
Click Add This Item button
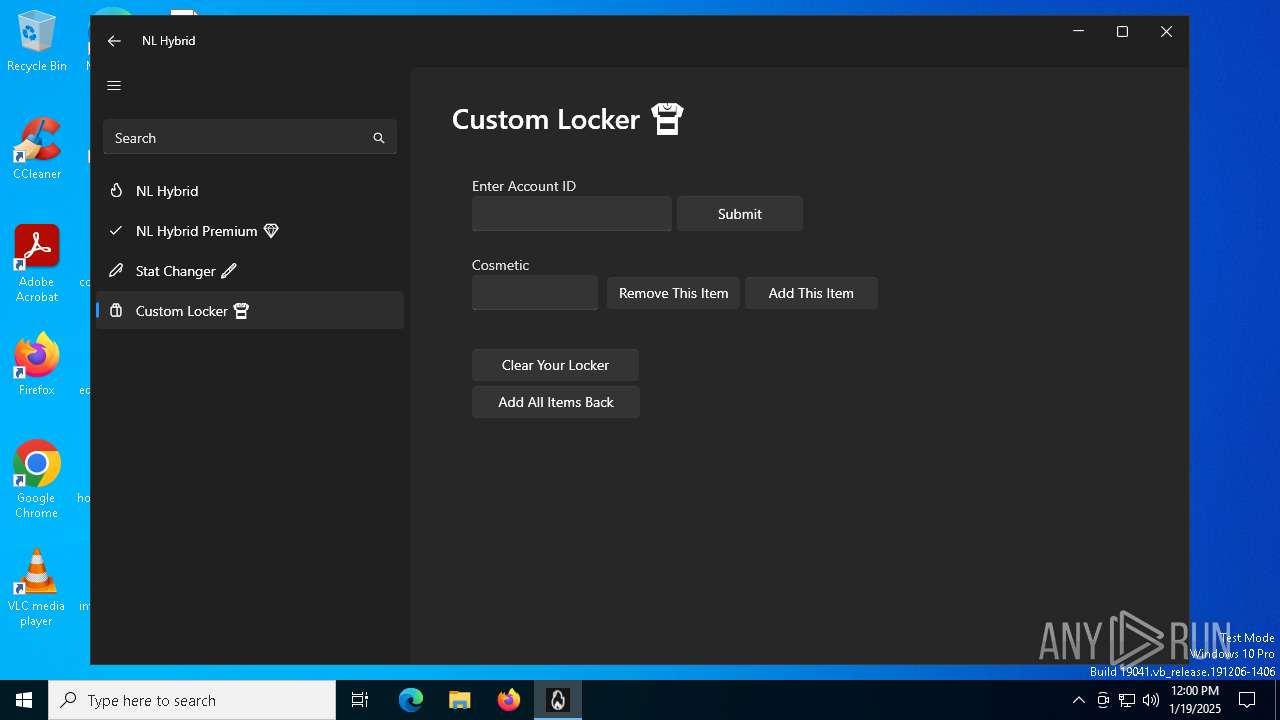[811, 293]
